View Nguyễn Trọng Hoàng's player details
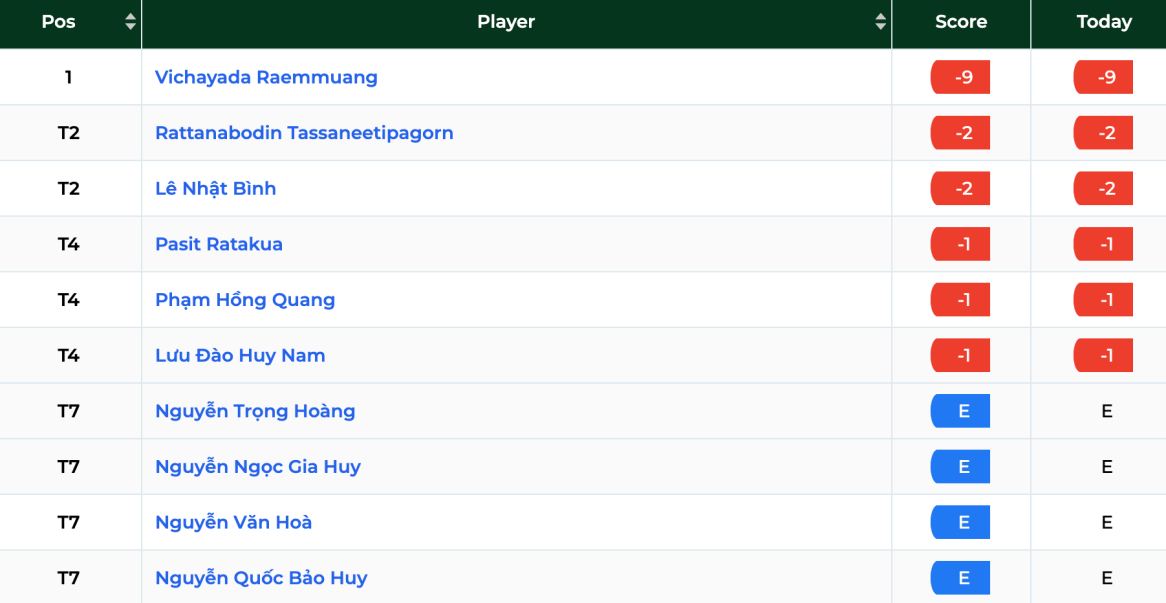 pyautogui.click(x=255, y=411)
